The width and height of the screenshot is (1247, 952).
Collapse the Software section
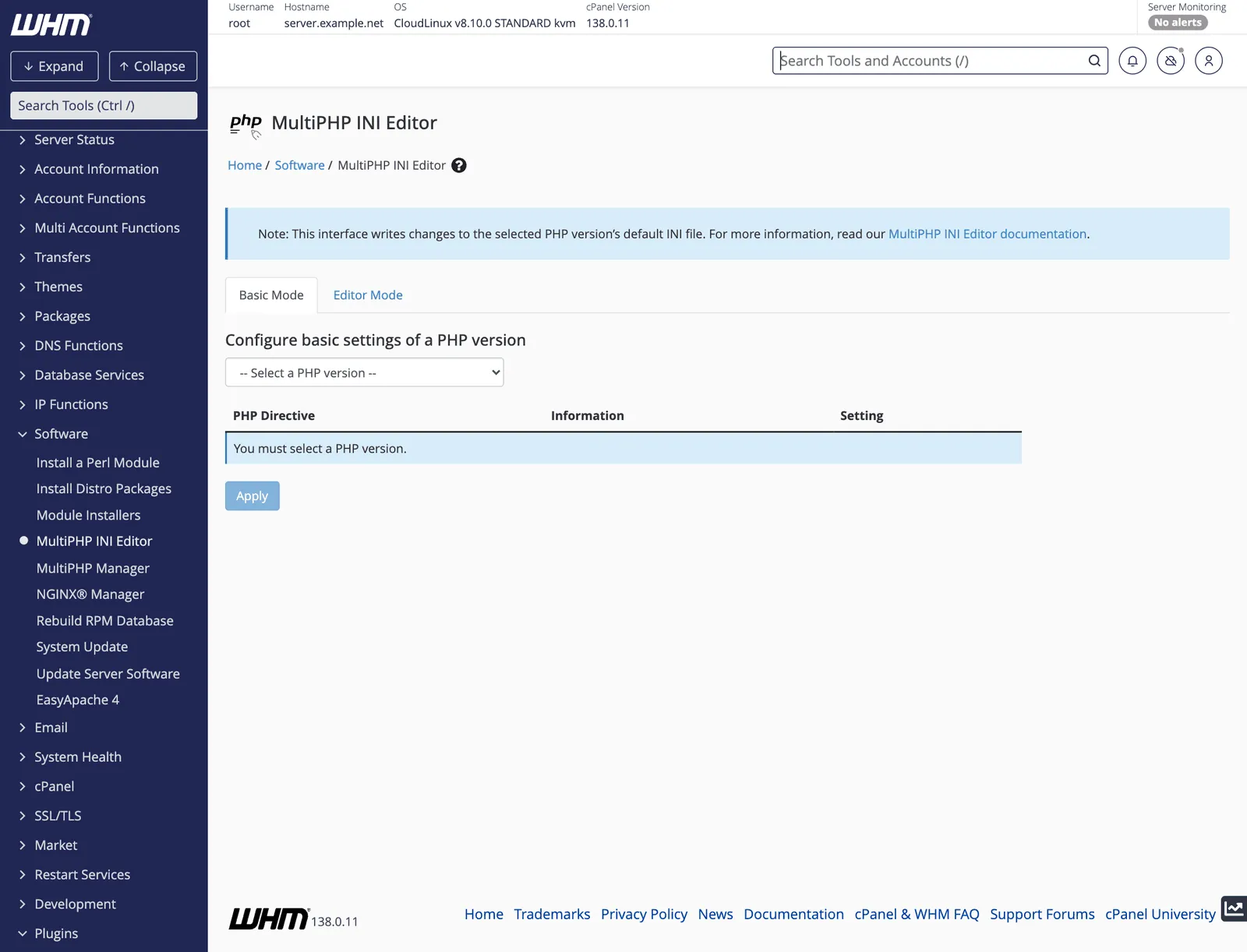coord(61,434)
